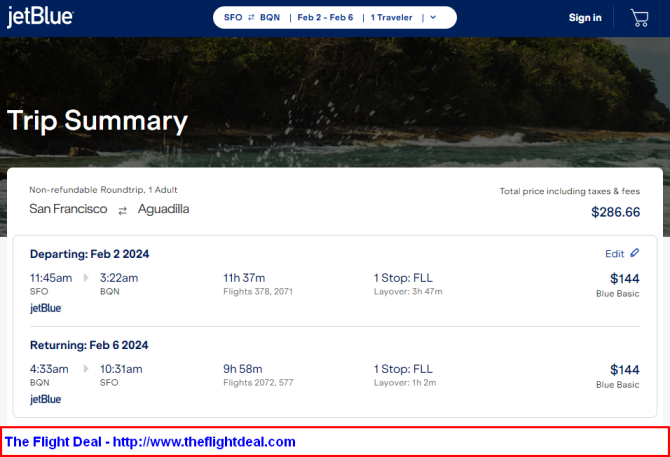Click the 'Trip Summary' heading

(x=97, y=121)
